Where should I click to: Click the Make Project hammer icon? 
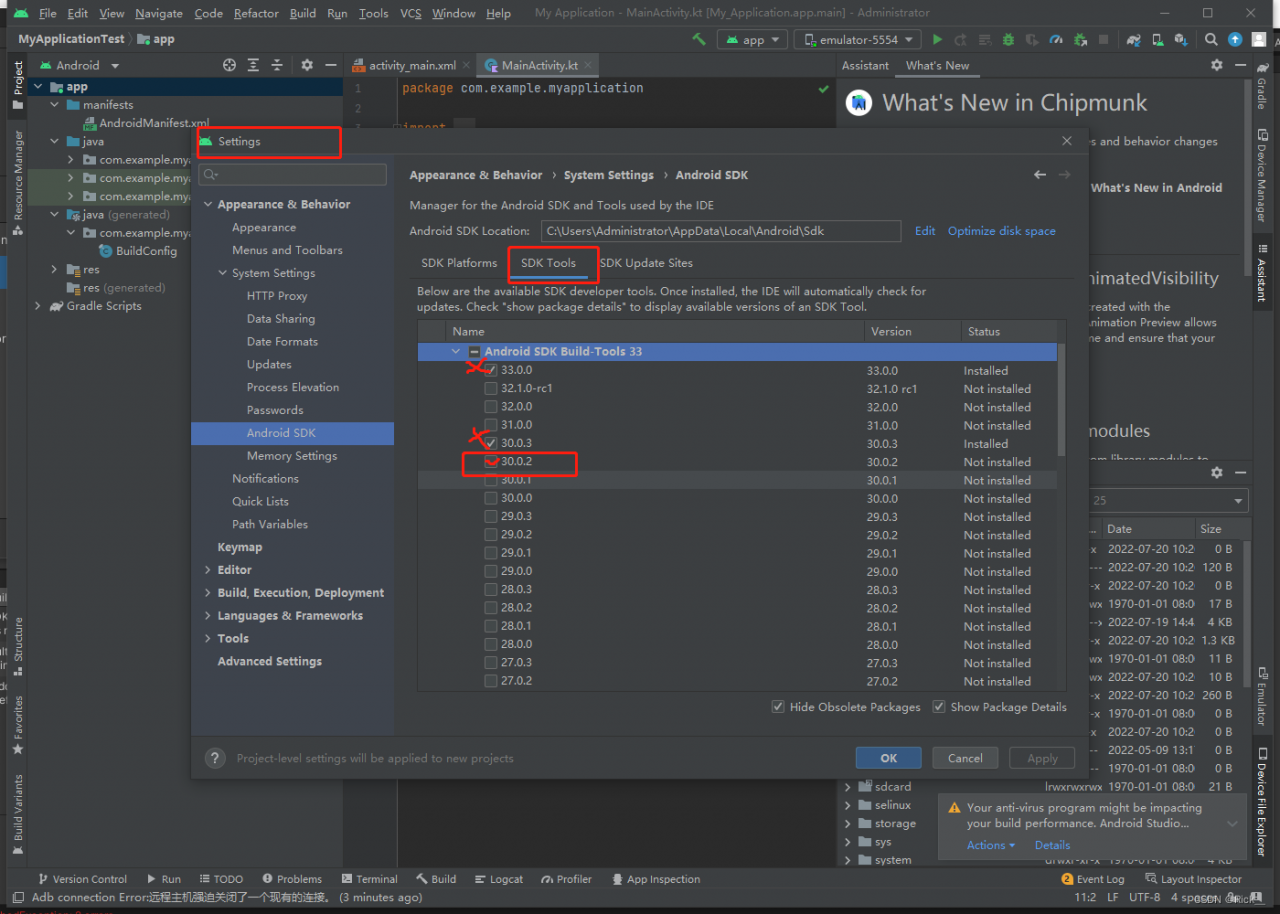699,39
